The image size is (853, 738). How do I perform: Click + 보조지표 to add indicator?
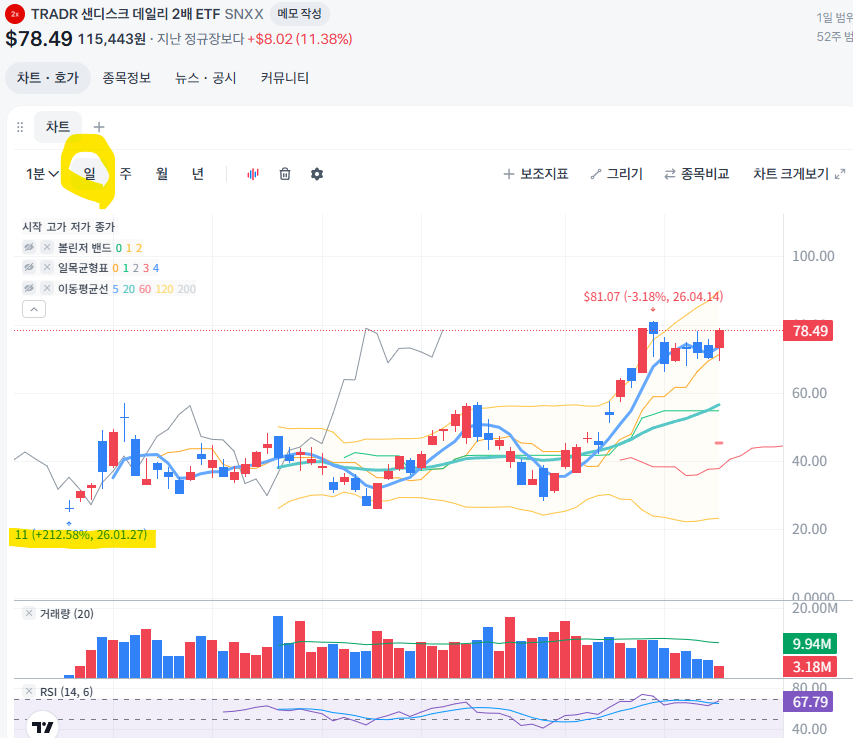(x=536, y=174)
